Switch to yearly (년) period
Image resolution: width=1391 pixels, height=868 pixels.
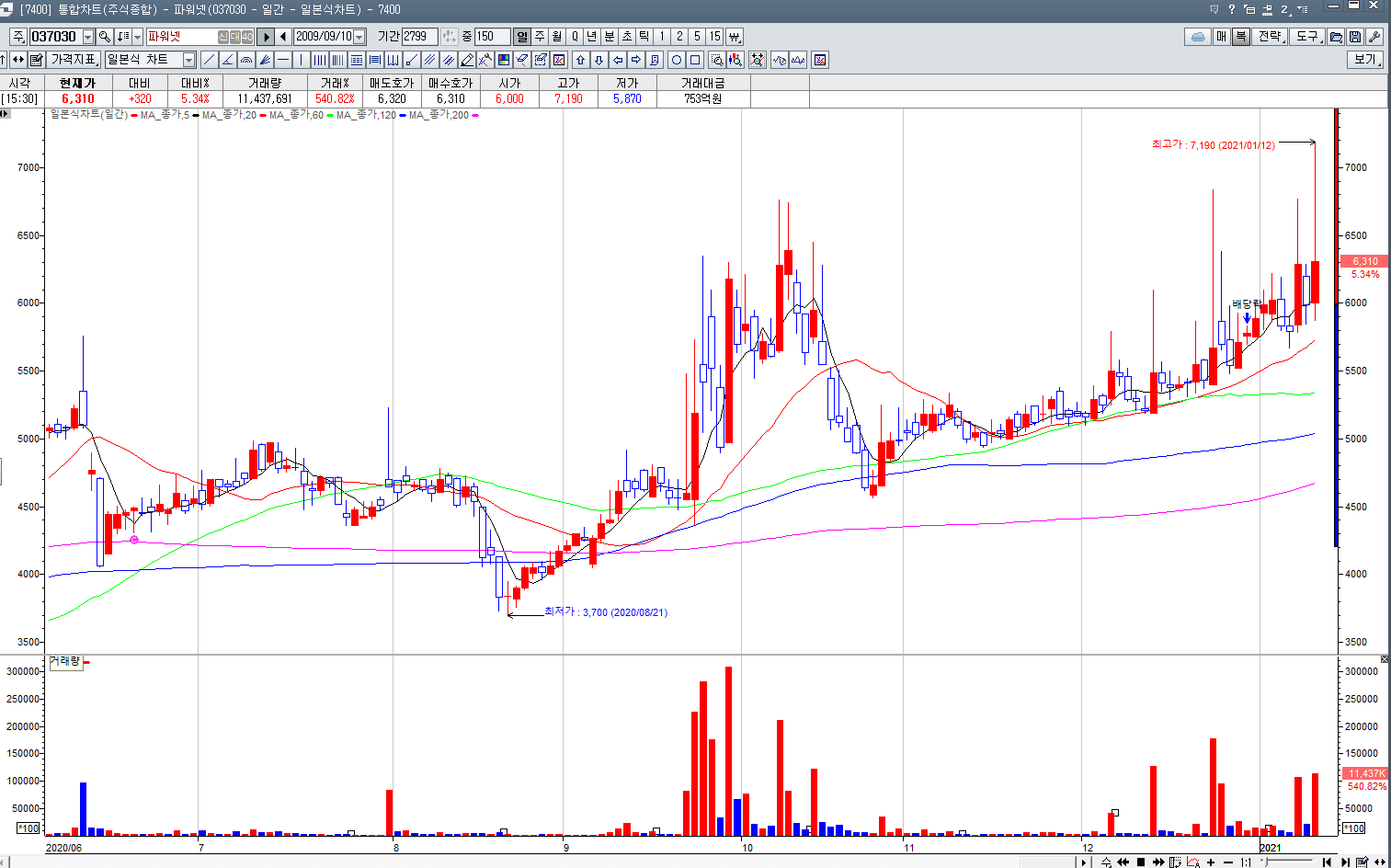[x=591, y=37]
